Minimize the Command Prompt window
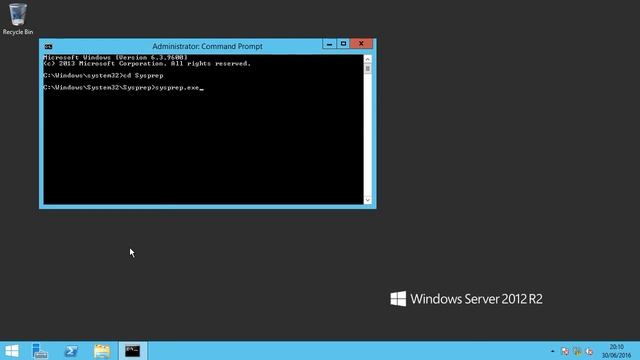This screenshot has width=640, height=360. pos(329,44)
